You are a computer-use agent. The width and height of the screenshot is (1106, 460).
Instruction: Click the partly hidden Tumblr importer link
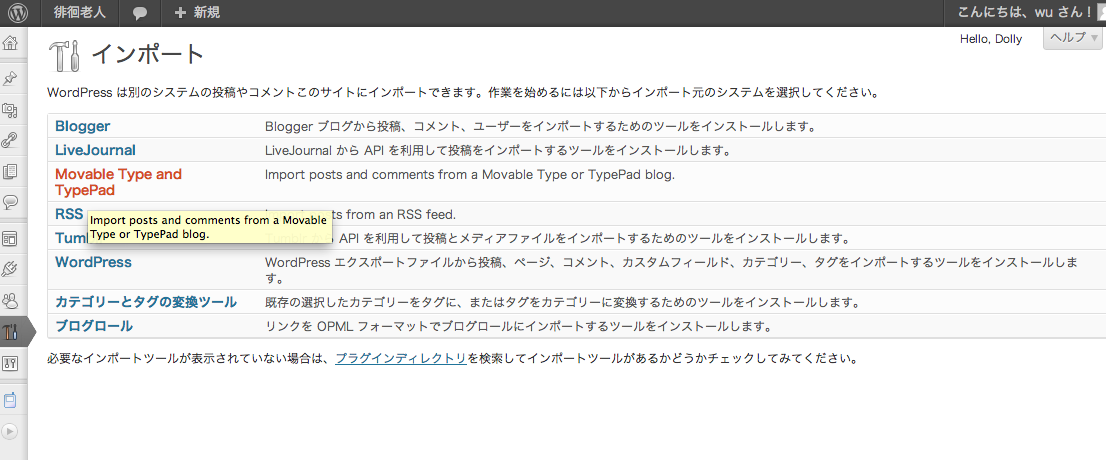[71, 238]
